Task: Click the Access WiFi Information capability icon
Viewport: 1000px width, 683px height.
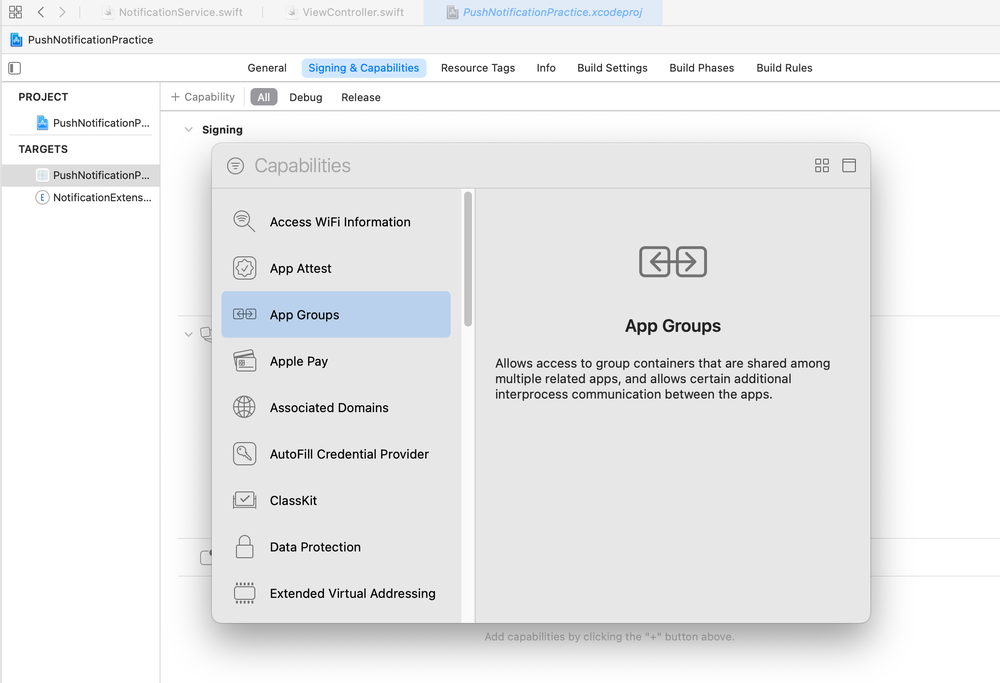Action: (x=244, y=222)
